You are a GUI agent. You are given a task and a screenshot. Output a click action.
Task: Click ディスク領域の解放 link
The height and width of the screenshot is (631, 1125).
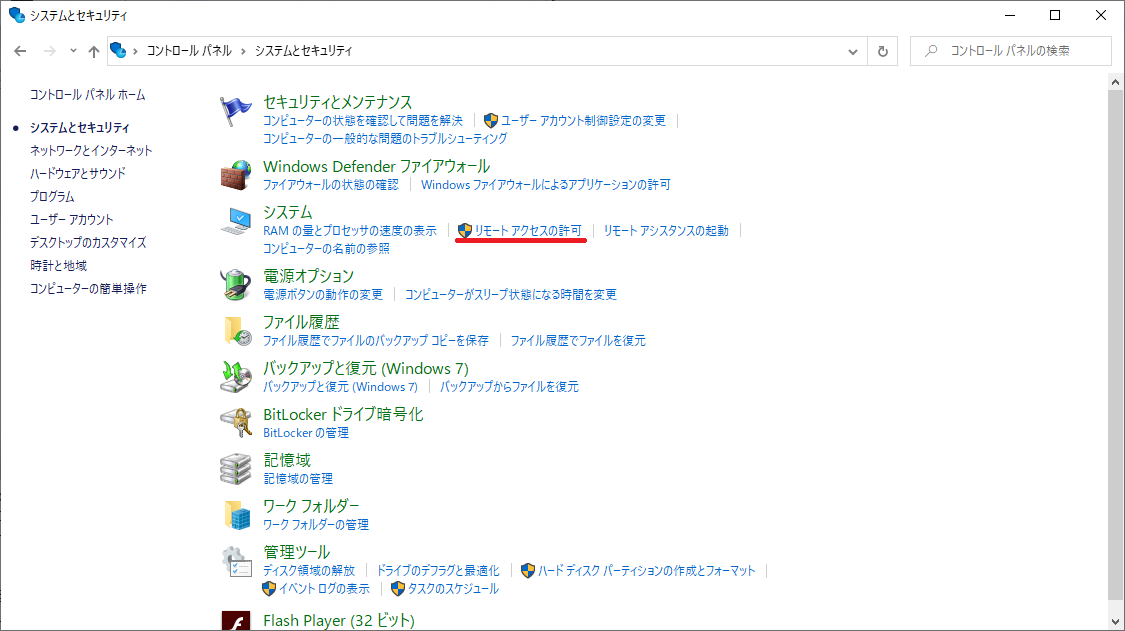309,571
